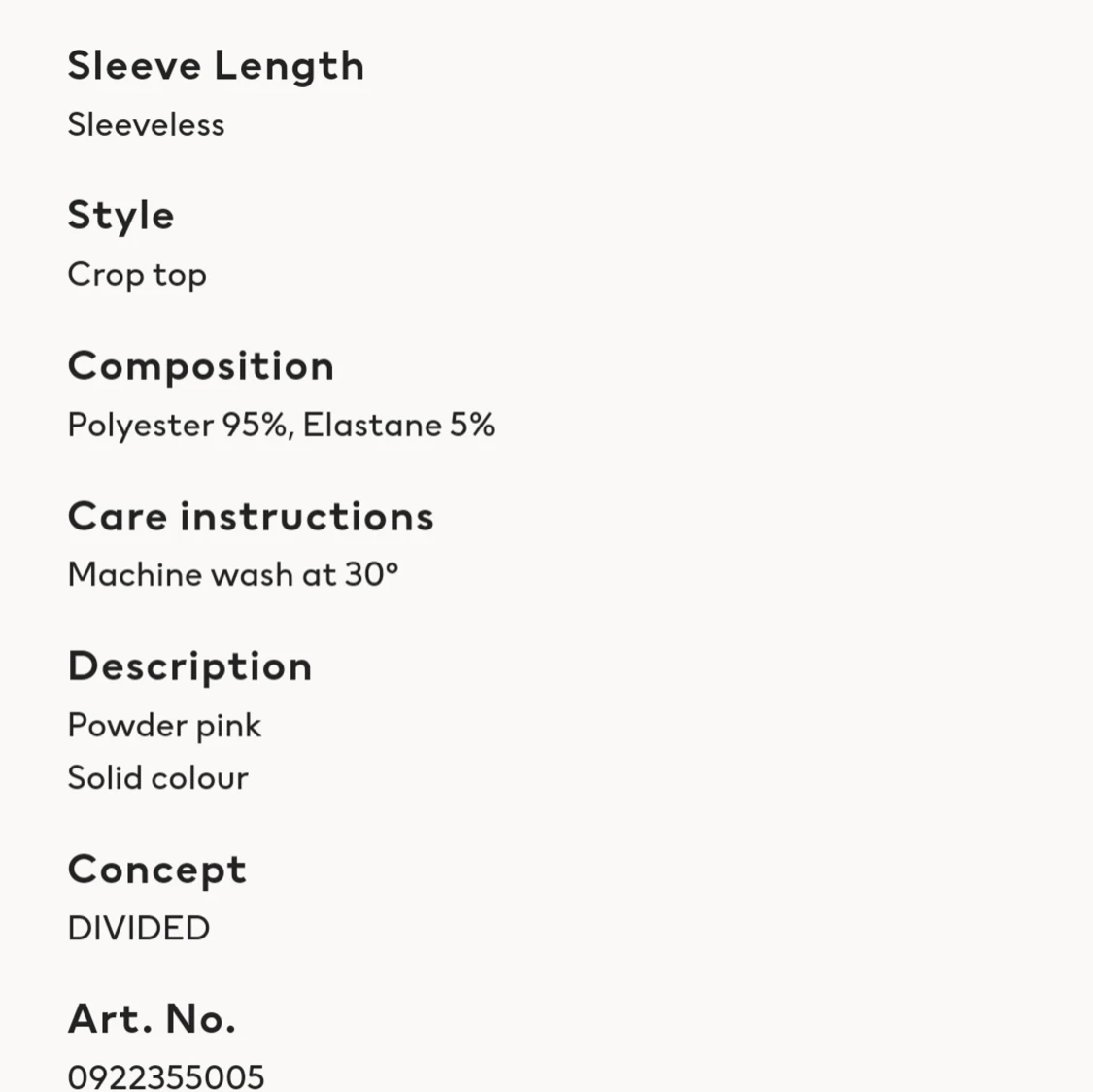This screenshot has width=1093, height=1092.
Task: Click the 5% elastane percentage
Action: tap(472, 426)
